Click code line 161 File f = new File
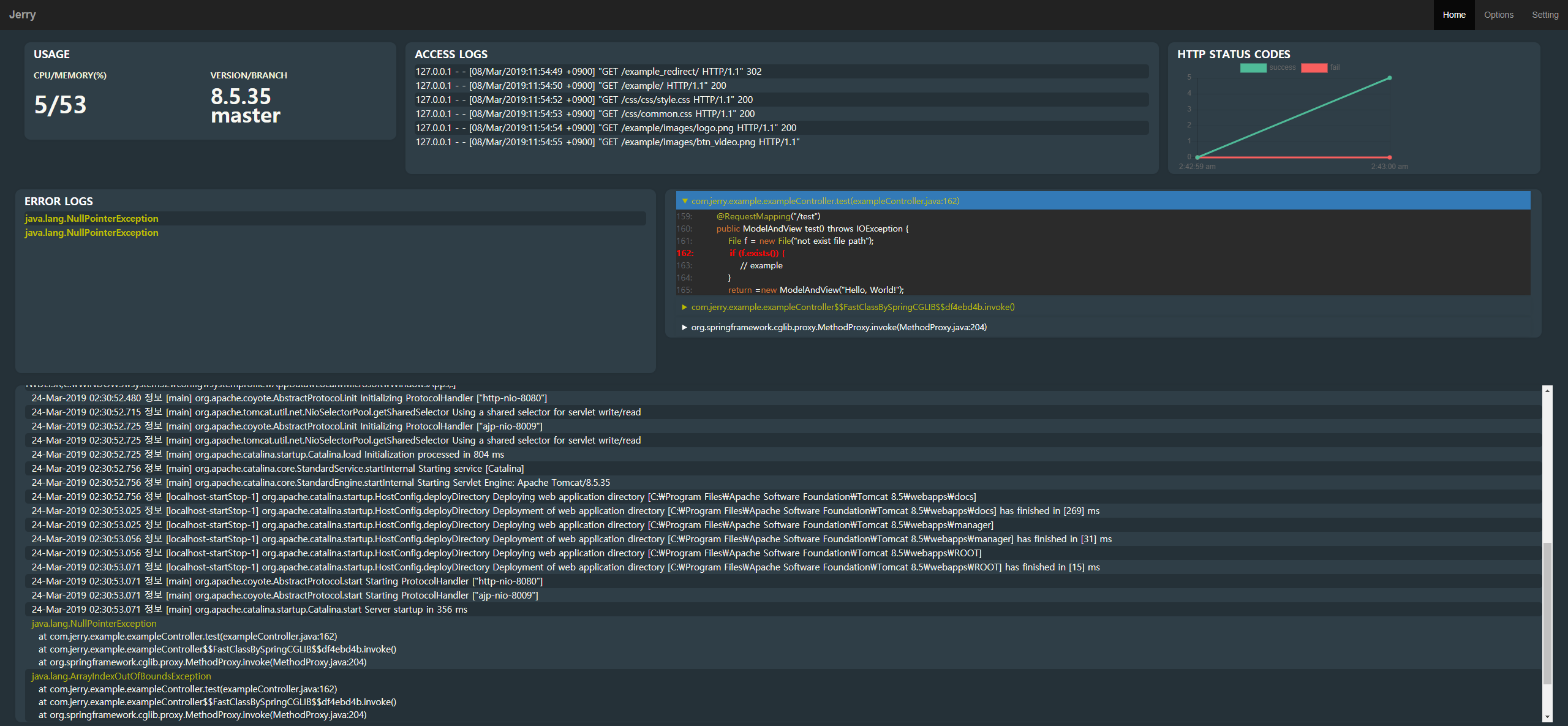1568x726 pixels. click(1103, 241)
